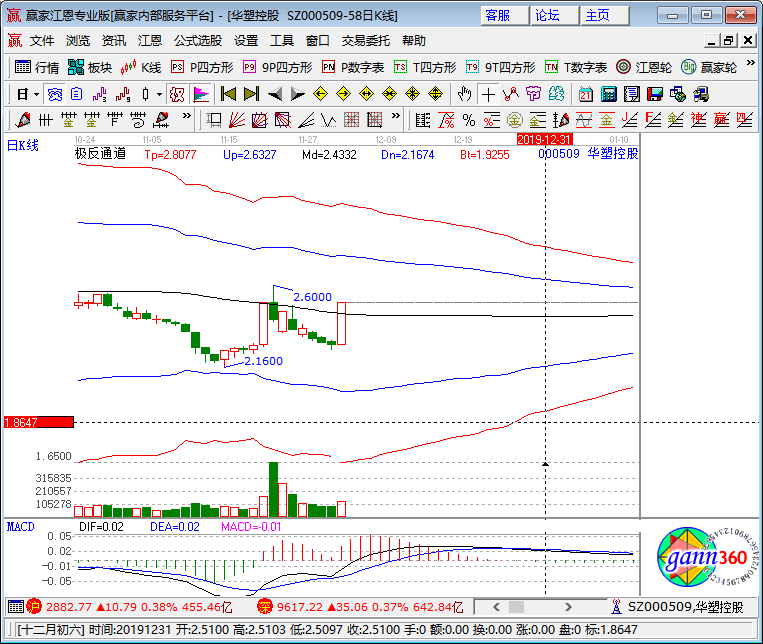763x644 pixels.
Task: Open the 文件 menu
Action: tap(42, 40)
